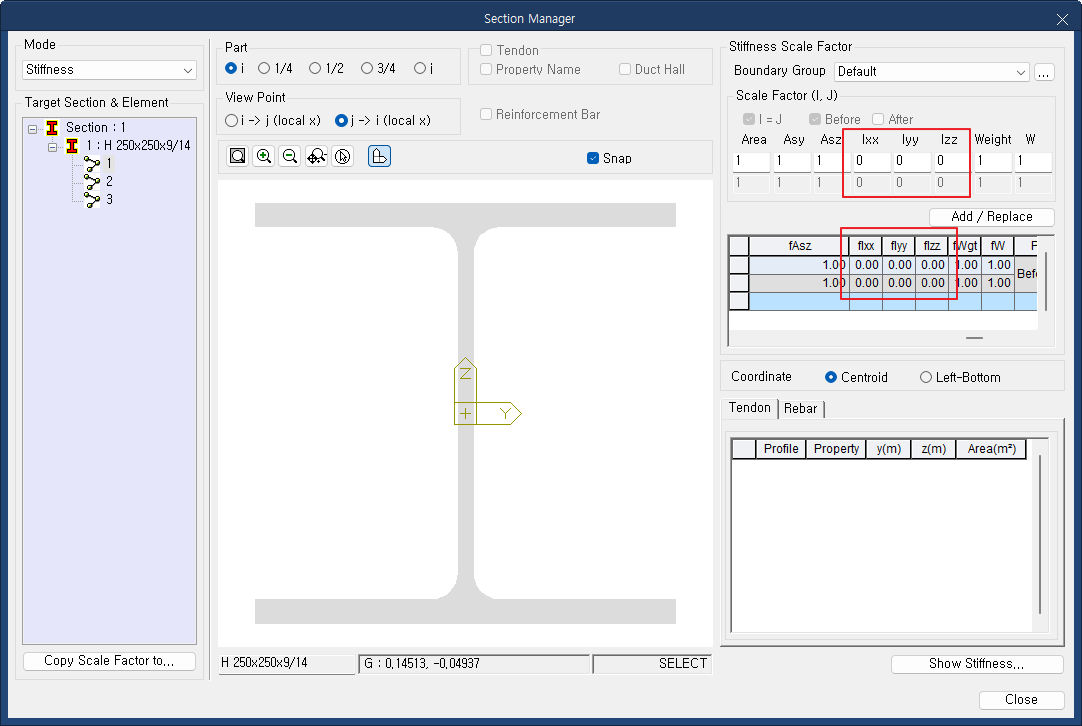Viewport: 1082px width, 726px height.
Task: Click the Izz scale factor input field
Action: click(x=952, y=161)
